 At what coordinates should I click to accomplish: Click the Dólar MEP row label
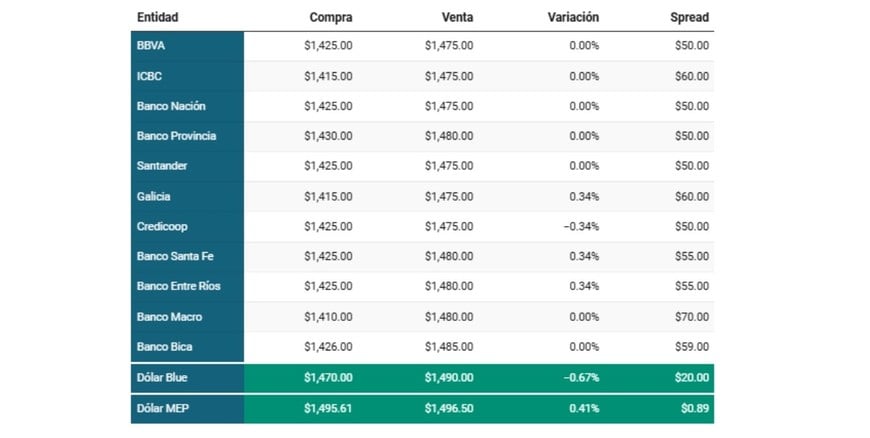click(x=162, y=408)
